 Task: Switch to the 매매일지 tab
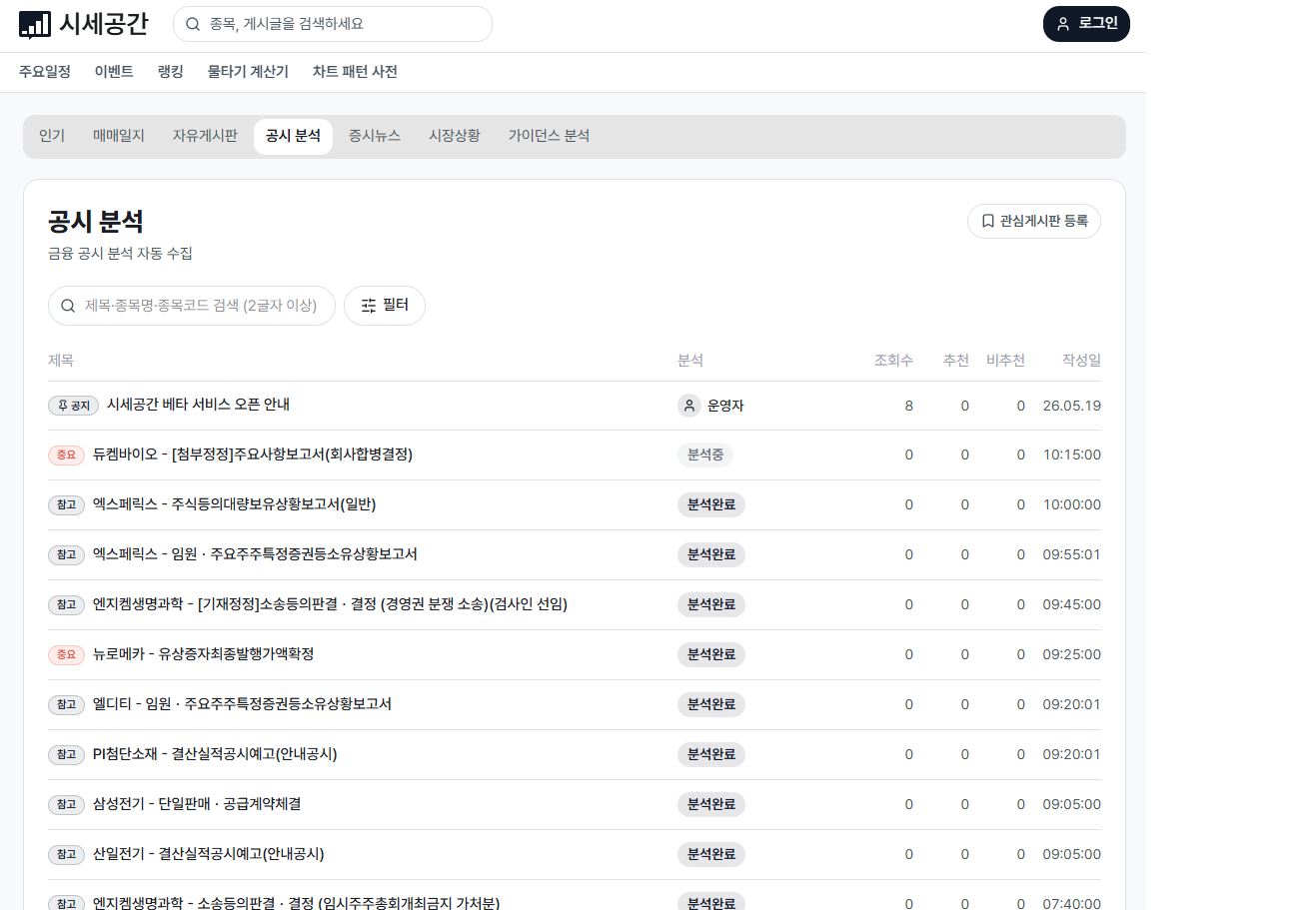click(x=119, y=136)
